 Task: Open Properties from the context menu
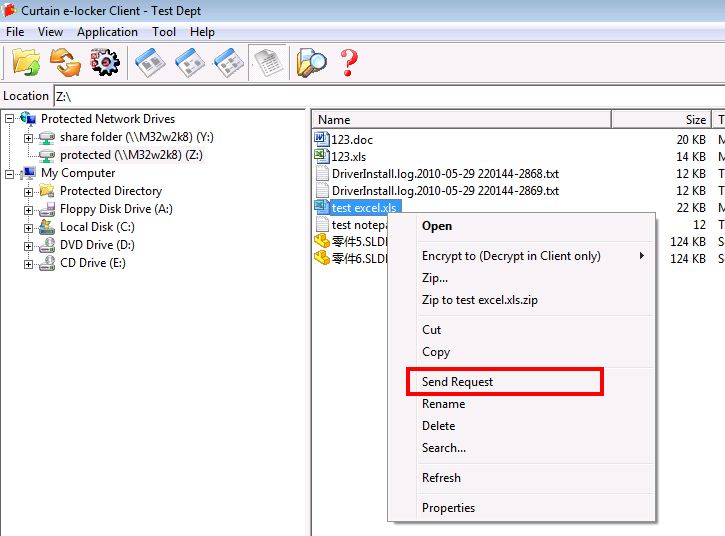(521, 507)
